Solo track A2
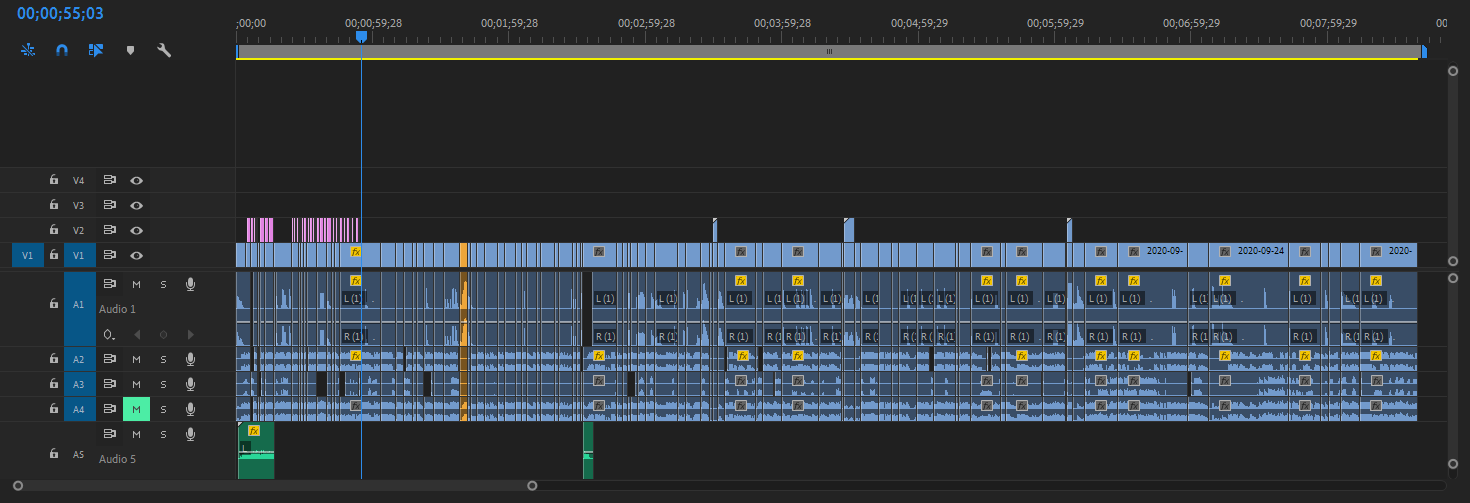 [163, 359]
